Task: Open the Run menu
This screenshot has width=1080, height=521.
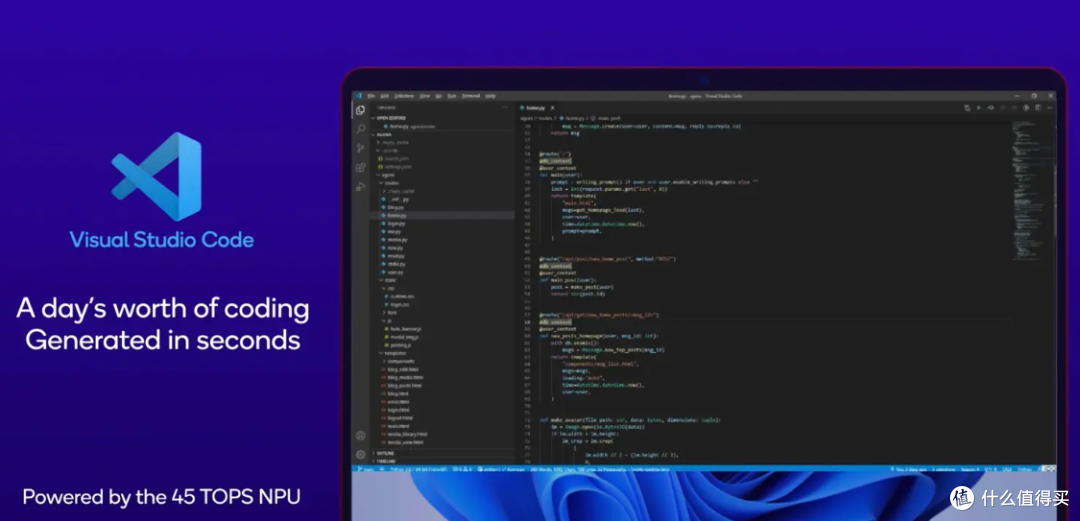Action: coord(452,96)
